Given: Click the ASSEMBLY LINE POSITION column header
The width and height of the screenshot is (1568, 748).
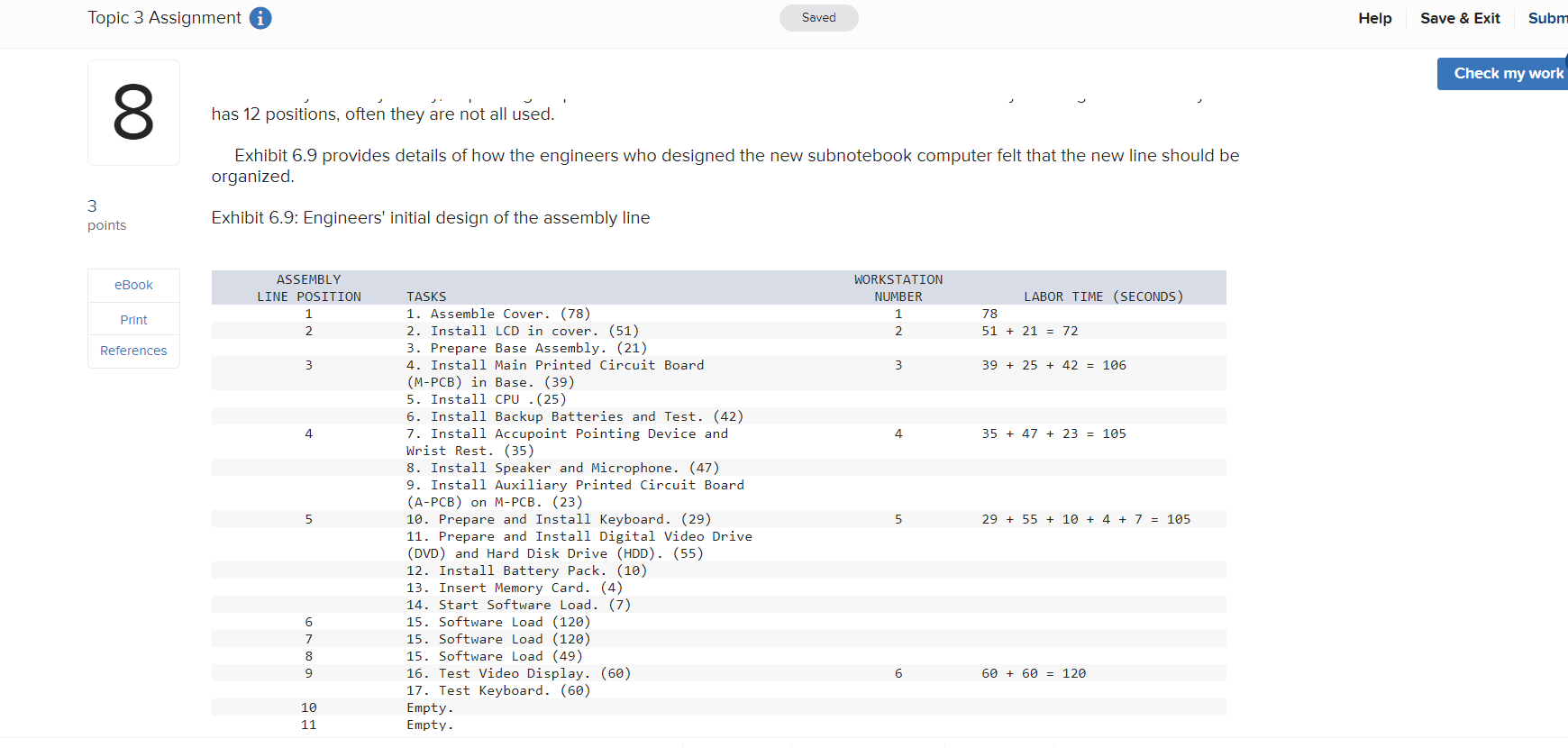Looking at the screenshot, I should (x=308, y=288).
